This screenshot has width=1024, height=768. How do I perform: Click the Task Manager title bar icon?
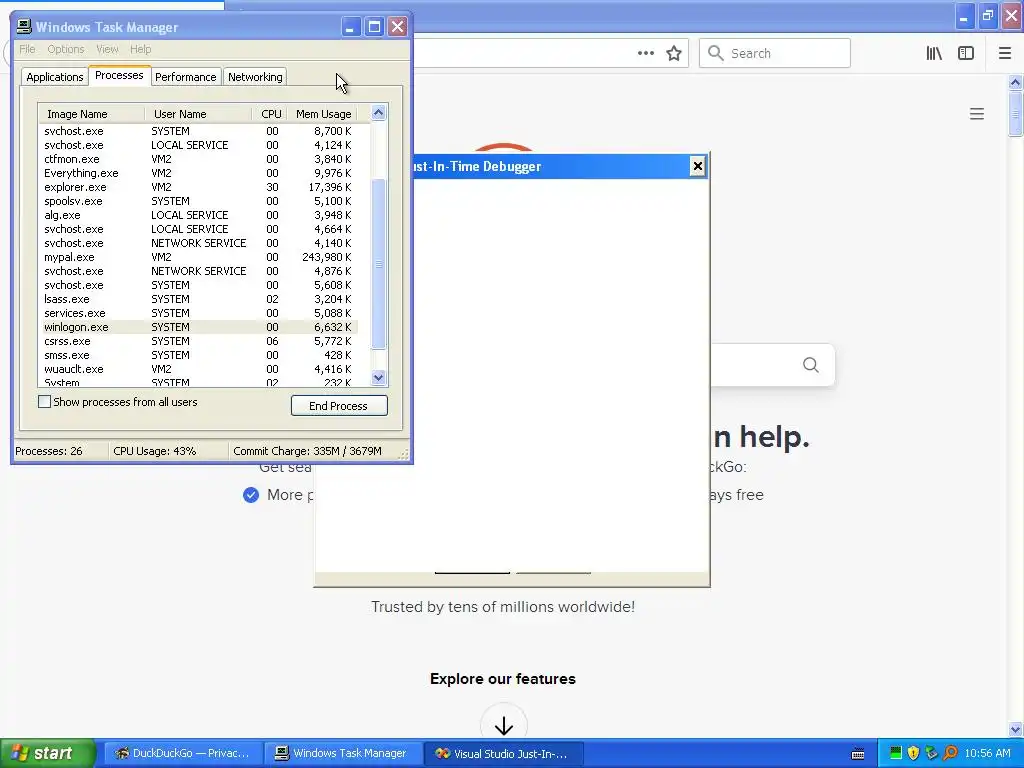coord(24,27)
